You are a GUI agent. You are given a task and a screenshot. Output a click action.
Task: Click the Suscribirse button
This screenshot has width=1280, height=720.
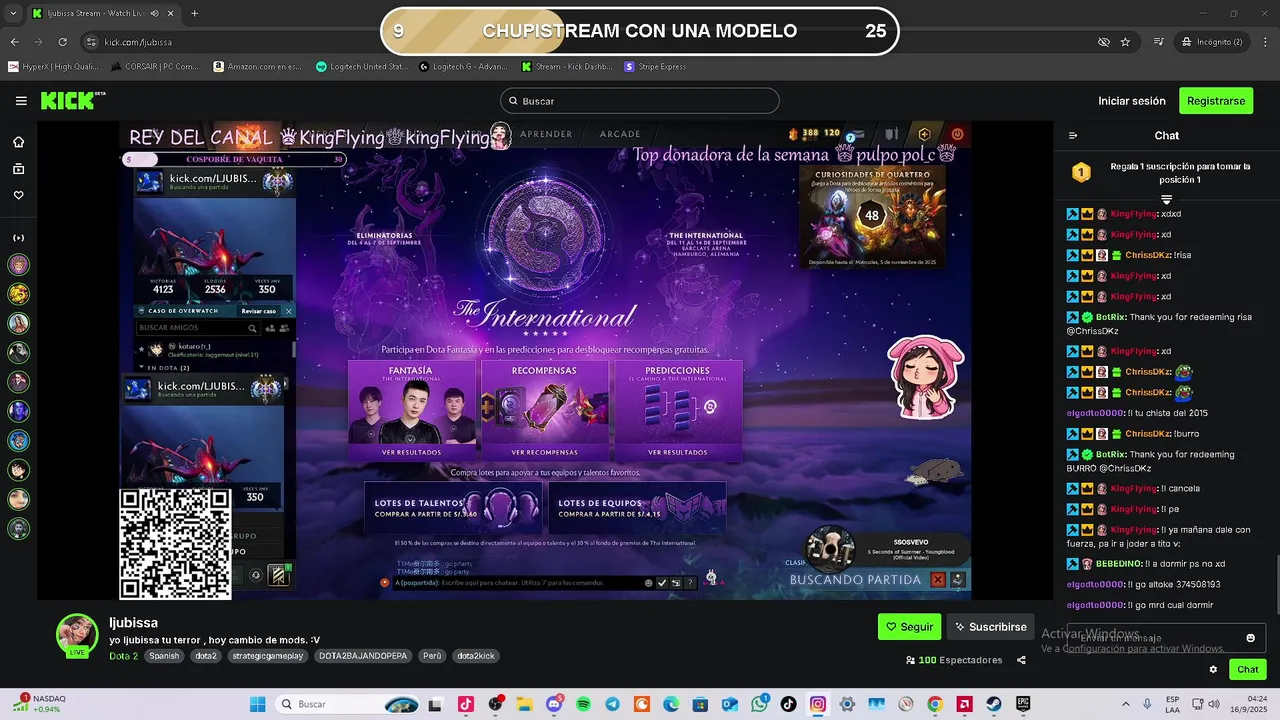tap(990, 627)
